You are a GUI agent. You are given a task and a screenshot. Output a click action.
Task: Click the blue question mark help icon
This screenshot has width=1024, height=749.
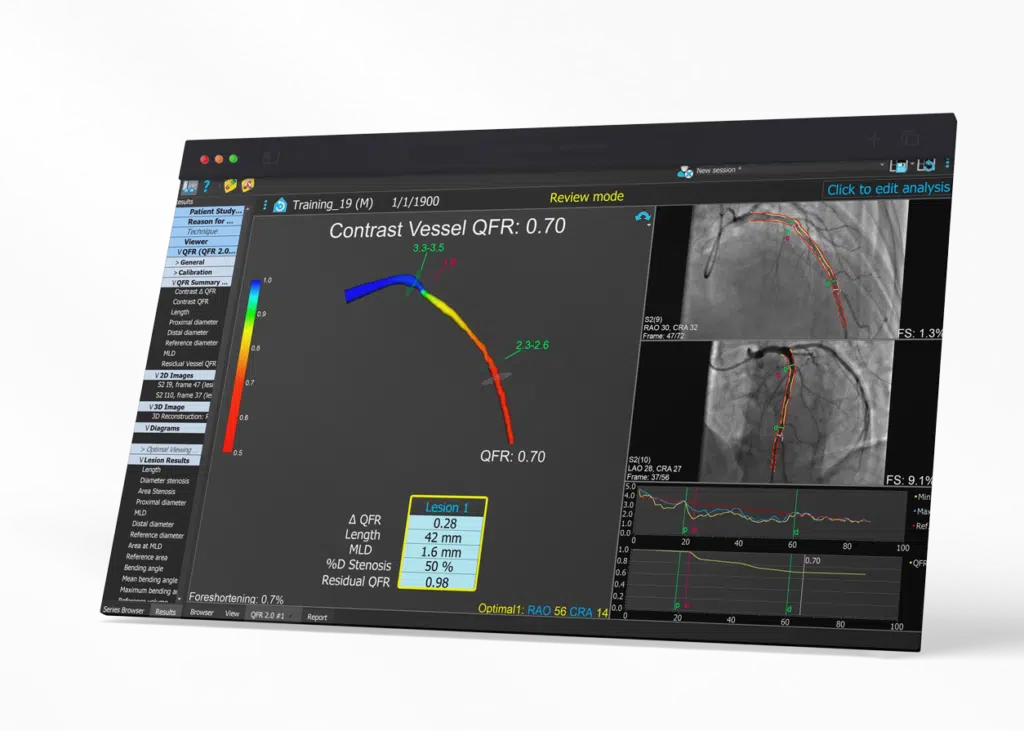[x=206, y=186]
